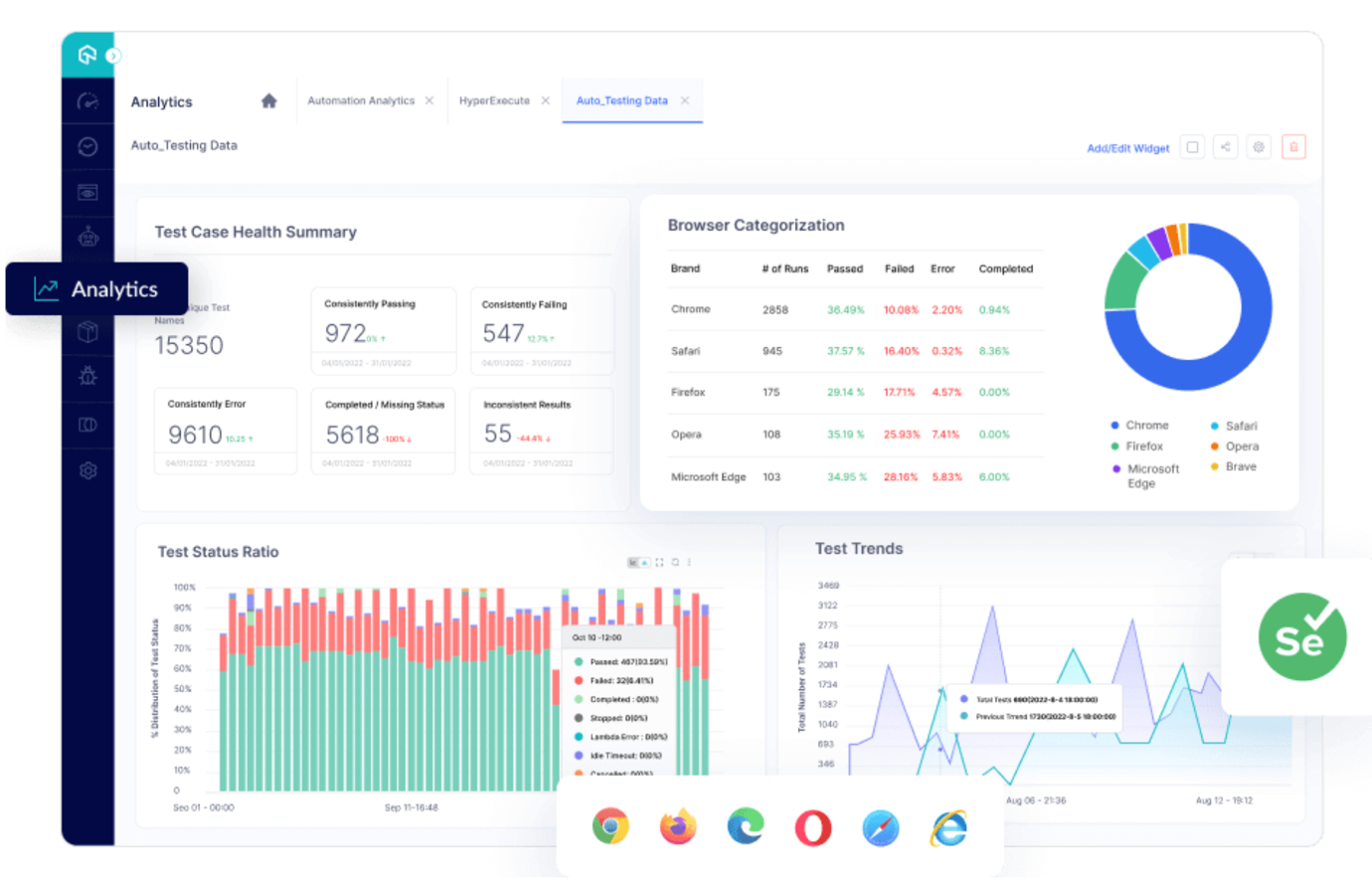The height and width of the screenshot is (891, 1372).
Task: Open the dashboard settings gear icon
Action: pyautogui.click(x=1259, y=147)
